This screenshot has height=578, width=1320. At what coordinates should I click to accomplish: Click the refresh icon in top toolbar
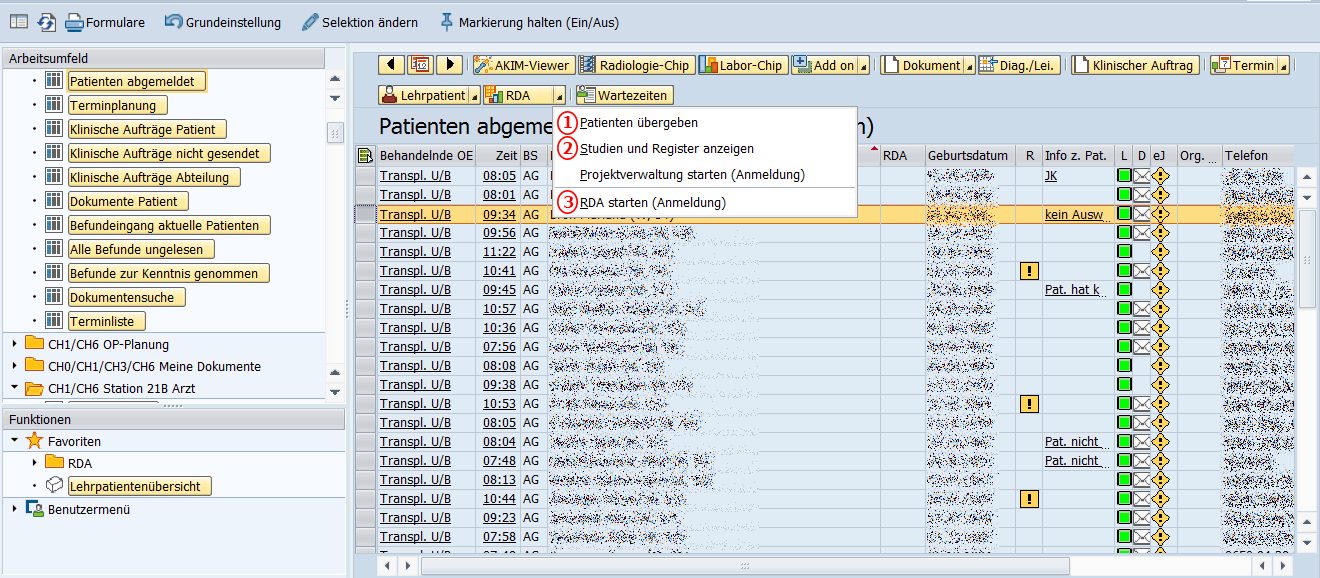[x=47, y=22]
